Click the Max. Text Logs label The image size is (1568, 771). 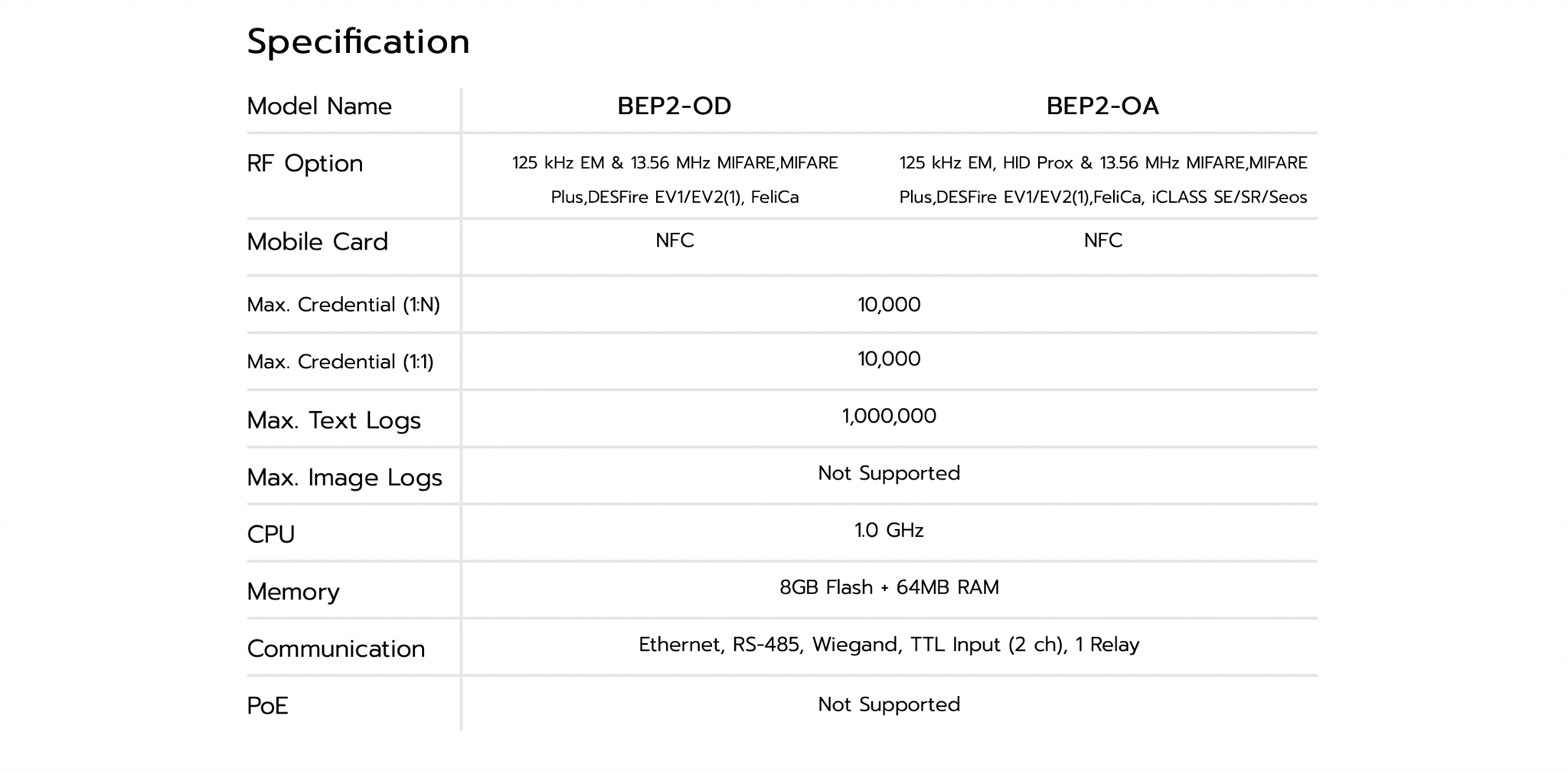coord(334,420)
